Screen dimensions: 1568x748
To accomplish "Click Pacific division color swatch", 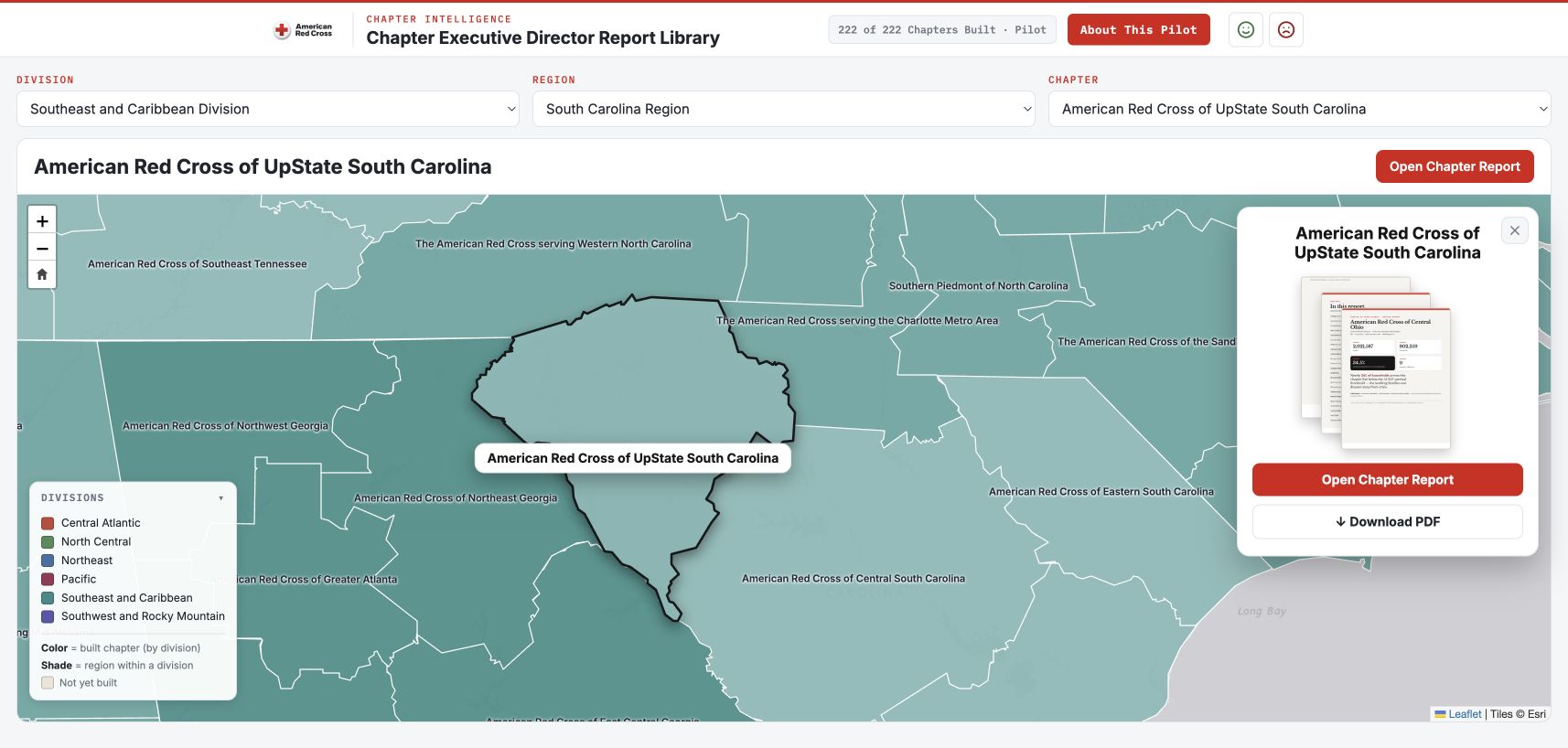I will [48, 580].
